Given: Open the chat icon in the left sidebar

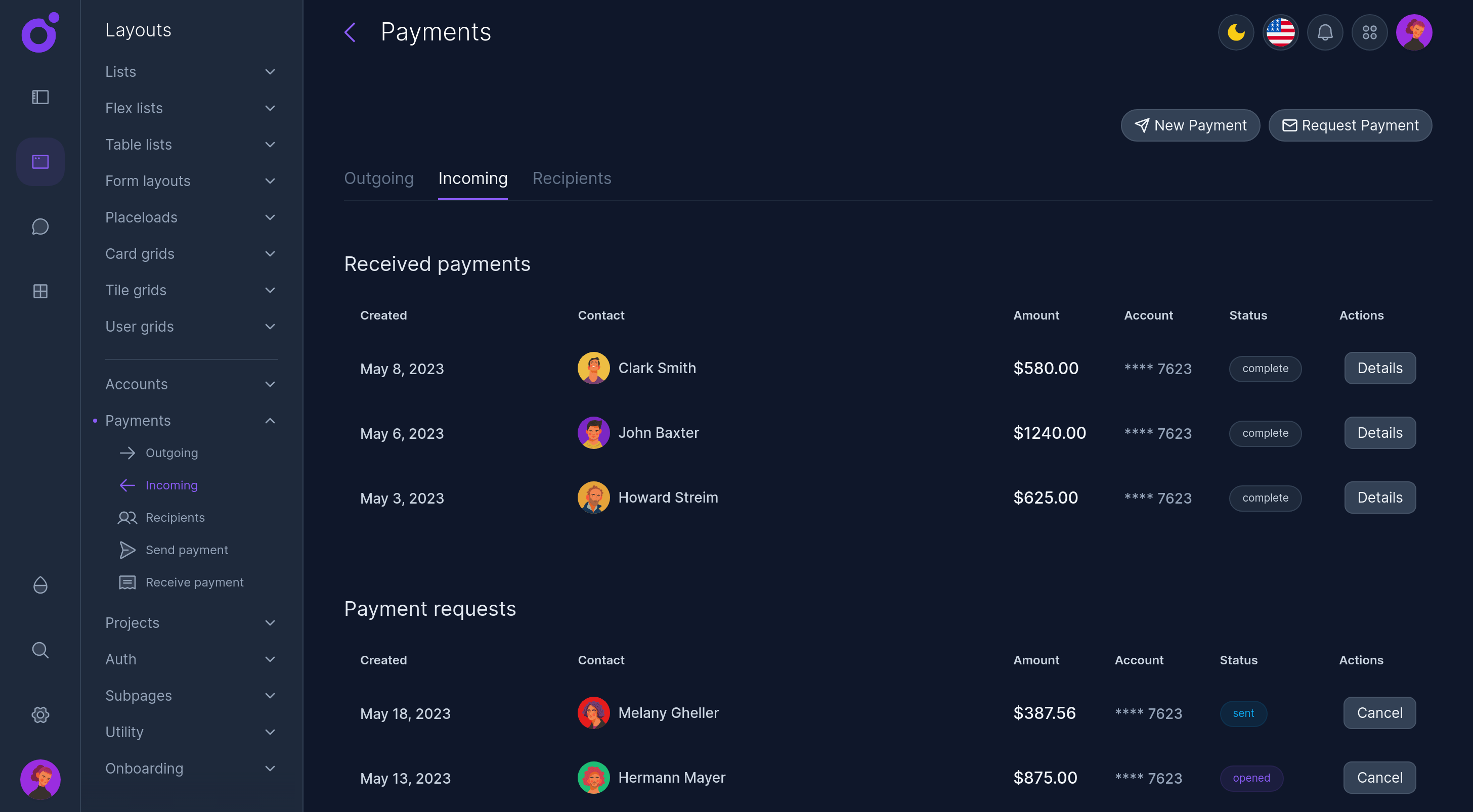Looking at the screenshot, I should (40, 227).
